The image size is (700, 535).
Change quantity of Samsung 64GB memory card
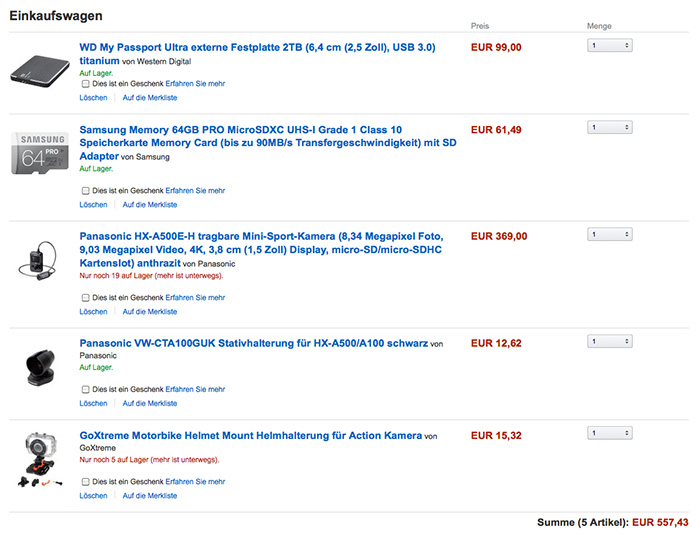(x=610, y=127)
